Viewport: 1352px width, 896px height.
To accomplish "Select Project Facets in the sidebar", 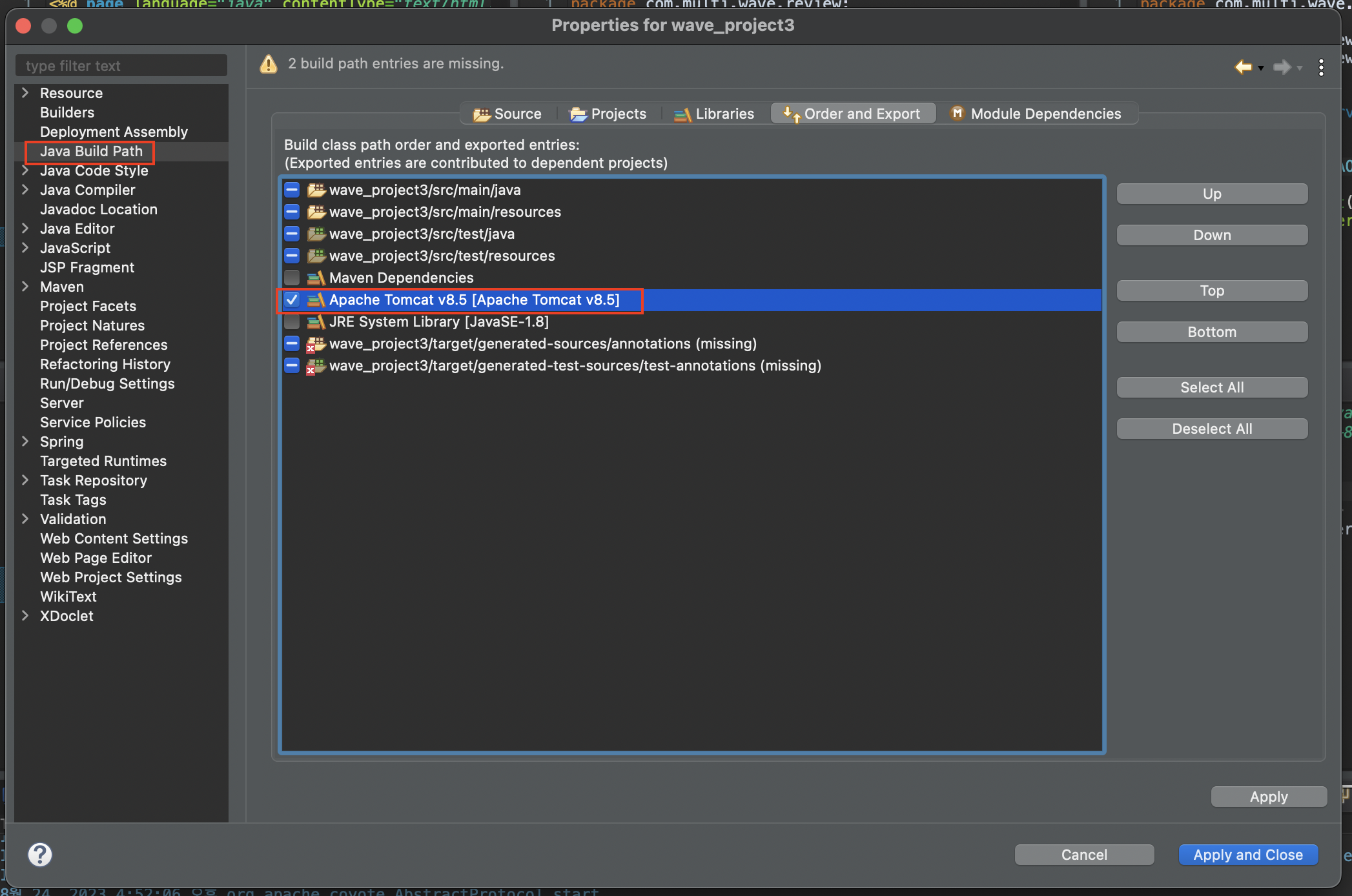I will coord(88,306).
